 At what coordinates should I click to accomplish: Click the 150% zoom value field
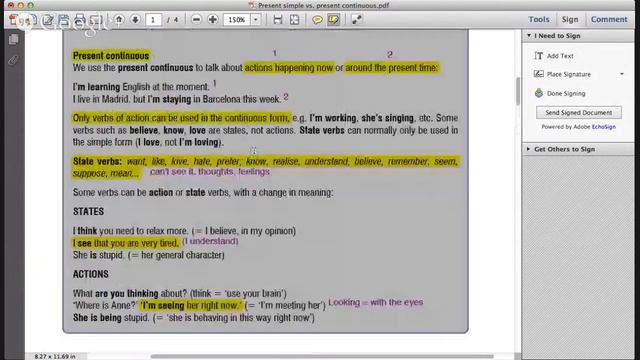237,20
